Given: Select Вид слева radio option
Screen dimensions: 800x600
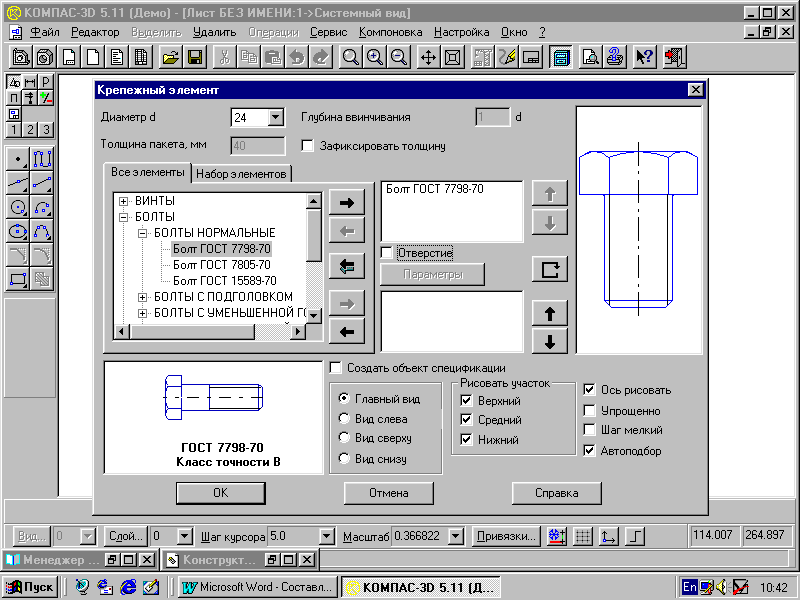Looking at the screenshot, I should 344,418.
